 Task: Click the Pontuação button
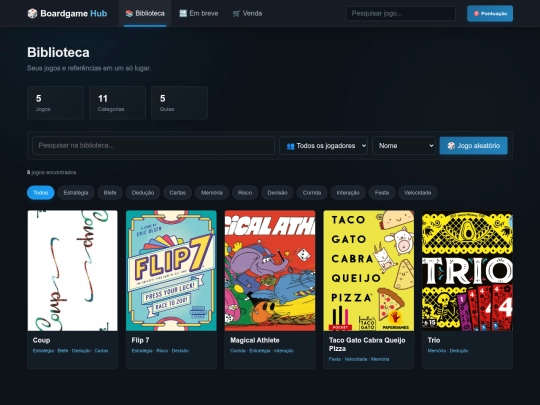(490, 13)
